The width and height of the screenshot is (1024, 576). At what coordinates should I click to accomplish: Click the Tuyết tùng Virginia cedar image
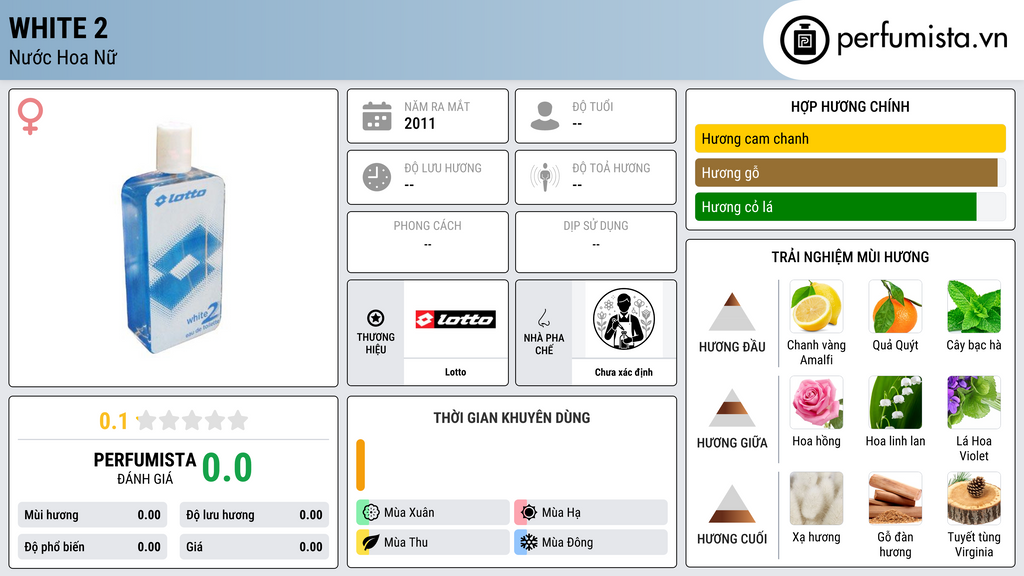(974, 499)
